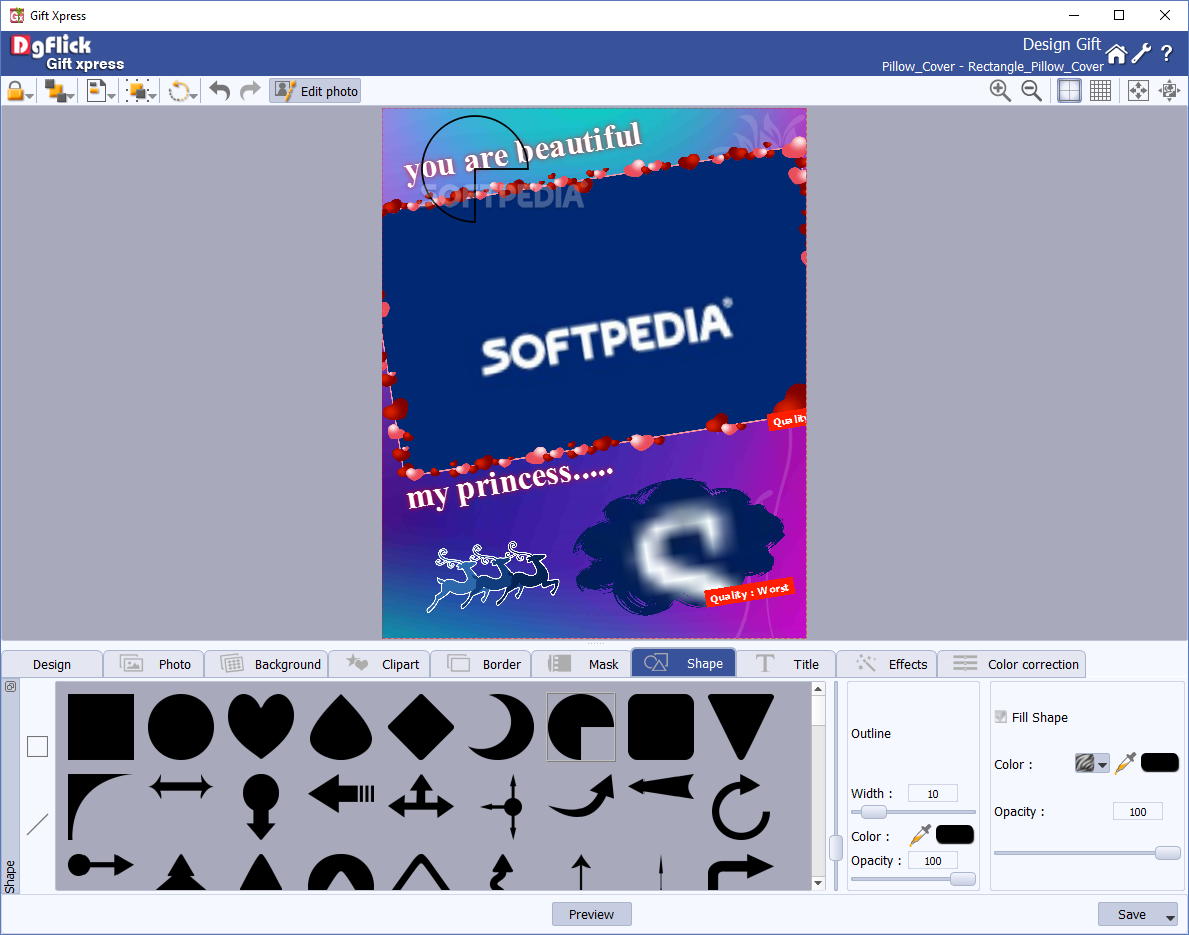The image size is (1189, 935).
Task: Expand the Save options arrow
Action: click(1171, 917)
